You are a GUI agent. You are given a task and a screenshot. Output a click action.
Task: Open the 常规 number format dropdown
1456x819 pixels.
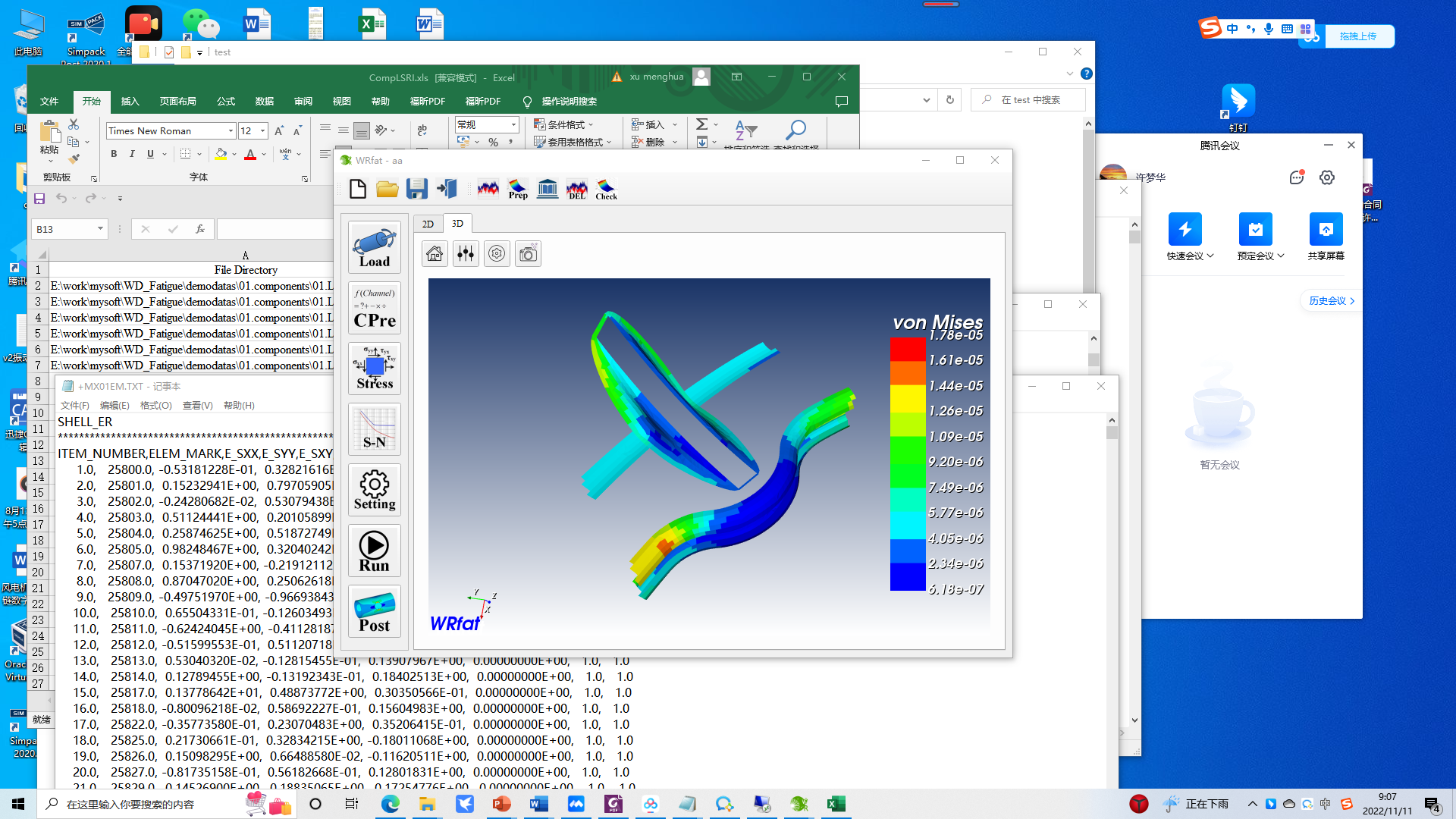point(513,124)
